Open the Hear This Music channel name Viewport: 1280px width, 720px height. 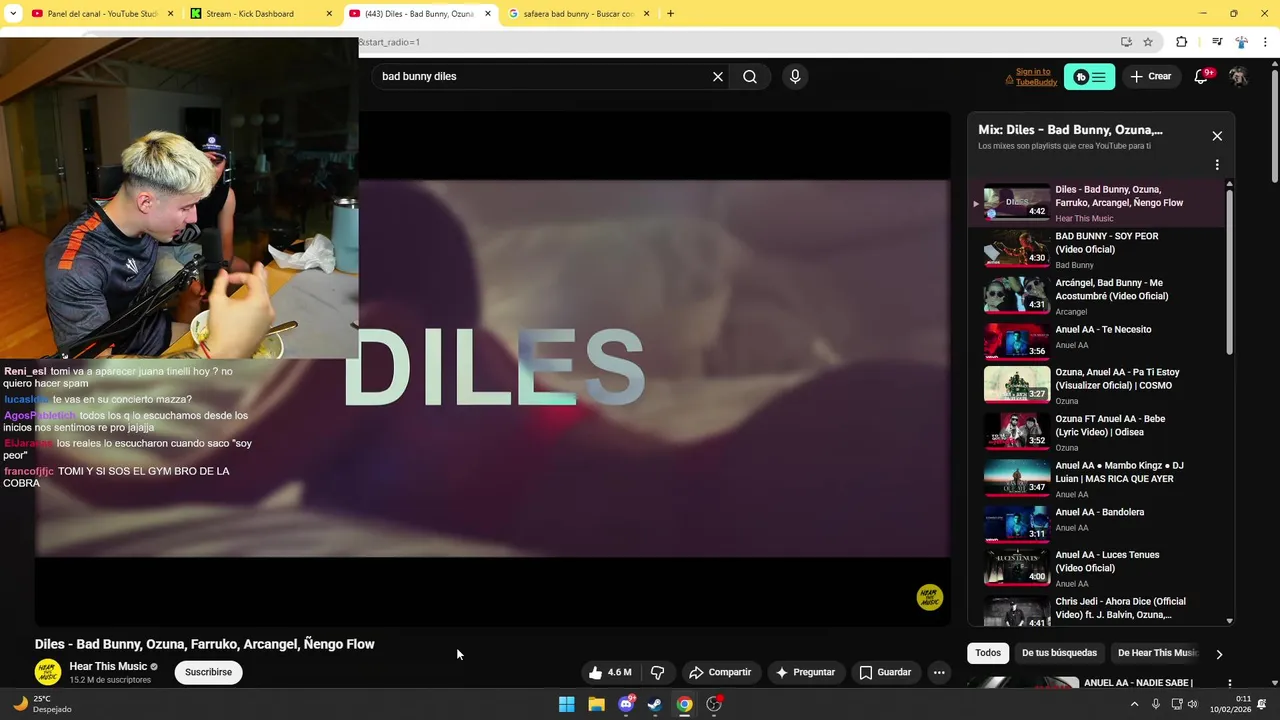click(x=108, y=667)
